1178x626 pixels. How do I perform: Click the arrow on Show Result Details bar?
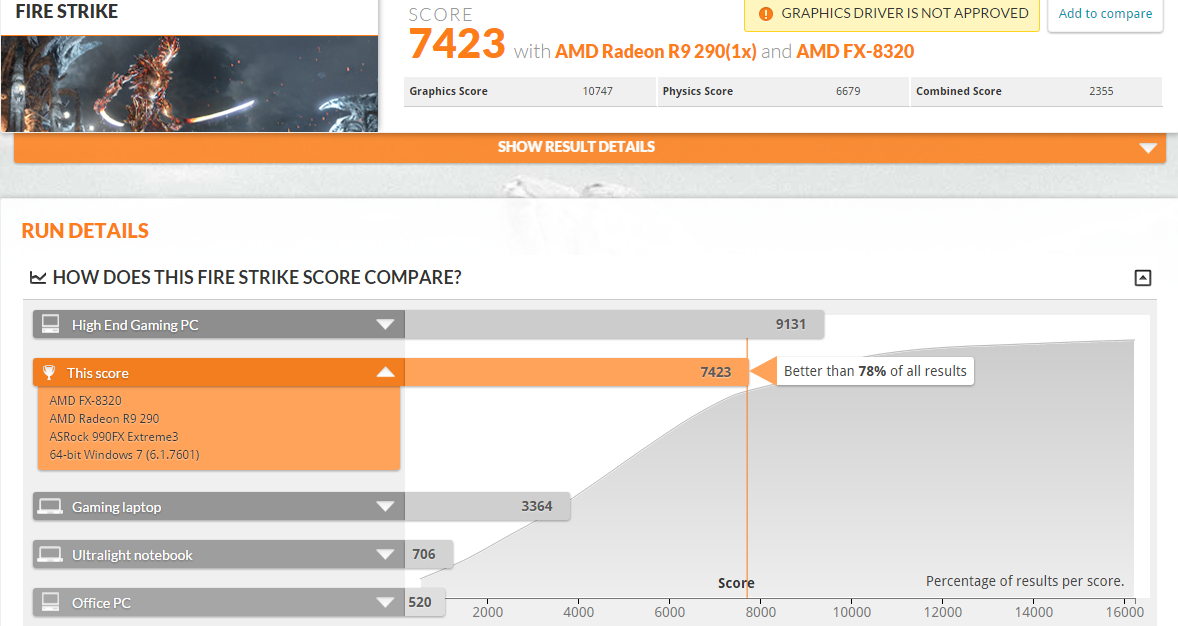pyautogui.click(x=1147, y=148)
